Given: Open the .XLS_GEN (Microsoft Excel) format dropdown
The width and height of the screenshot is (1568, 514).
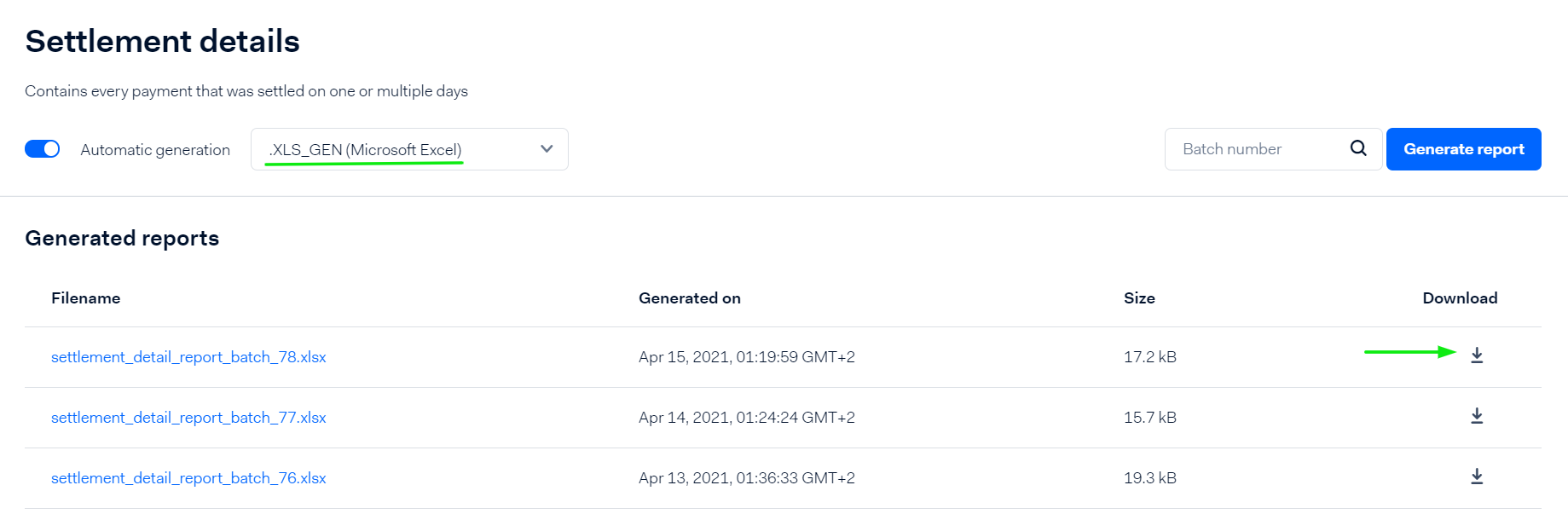Looking at the screenshot, I should (392, 149).
